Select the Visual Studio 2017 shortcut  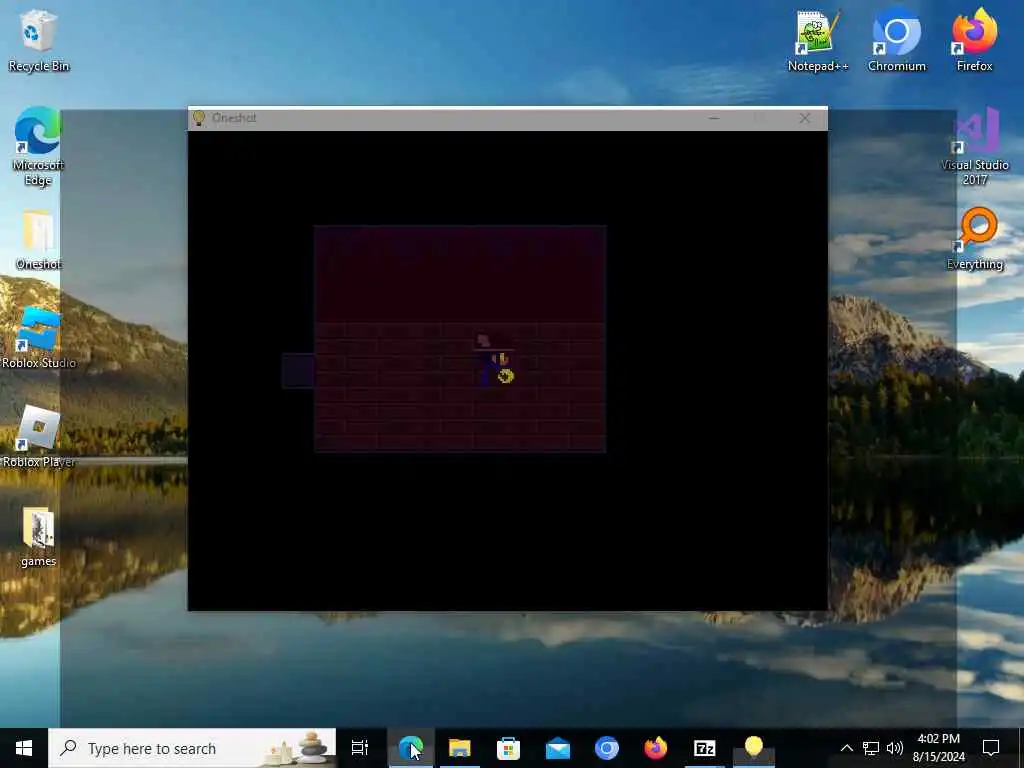[974, 147]
